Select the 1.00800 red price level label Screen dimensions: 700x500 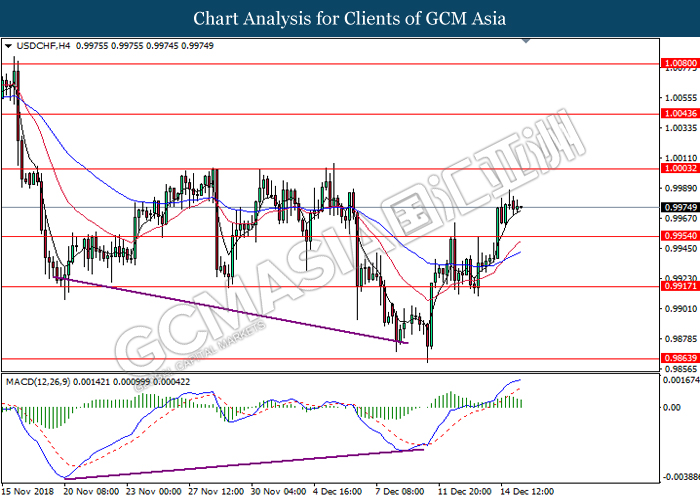pos(680,63)
